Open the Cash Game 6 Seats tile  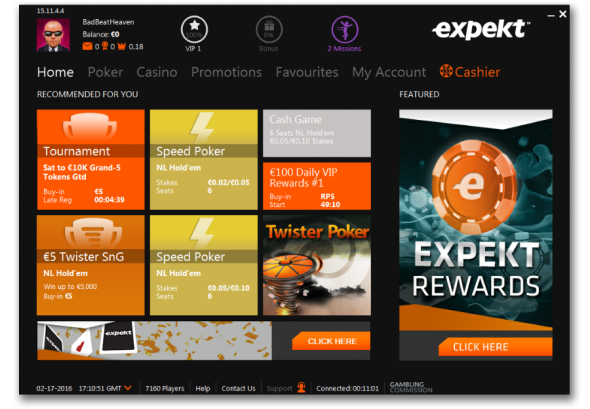317,133
